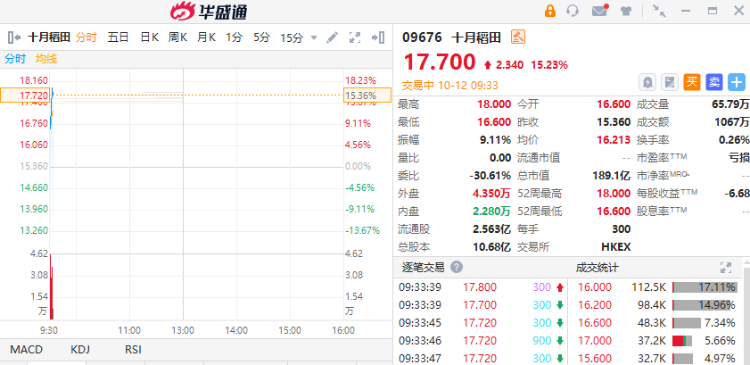Click the compact mode arrows icon
The height and width of the screenshot is (365, 750).
(x=659, y=11)
